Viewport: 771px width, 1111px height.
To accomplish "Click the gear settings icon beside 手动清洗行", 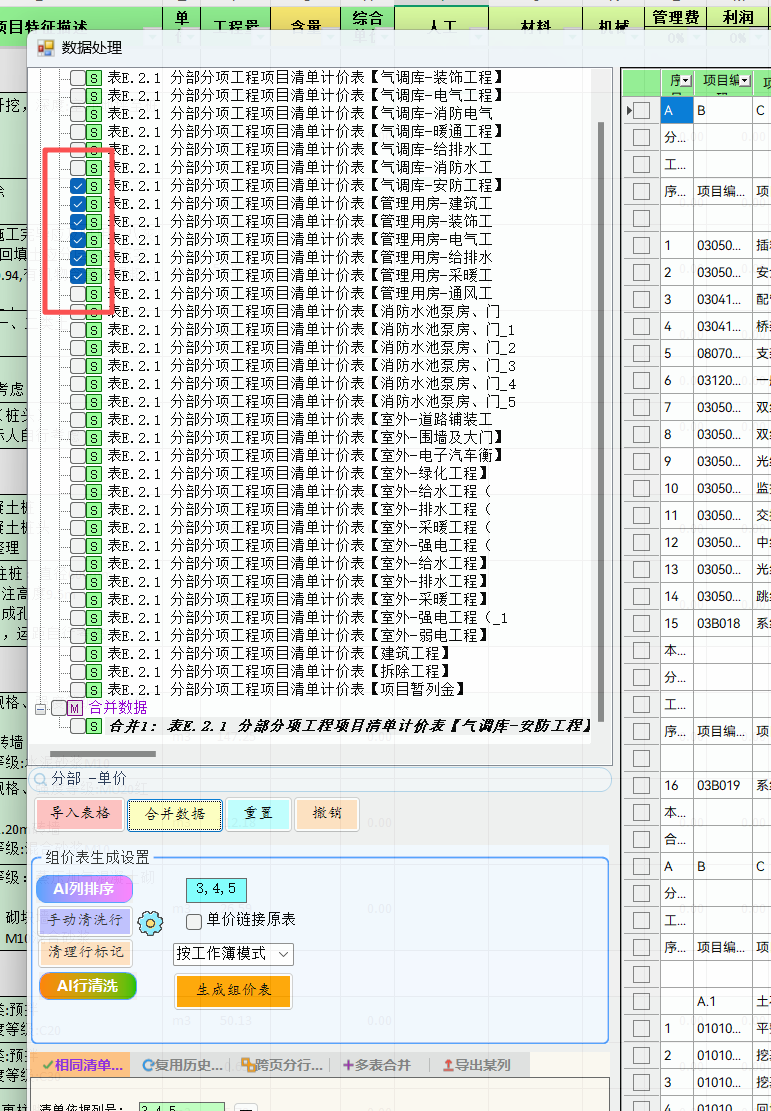I will click(150, 923).
